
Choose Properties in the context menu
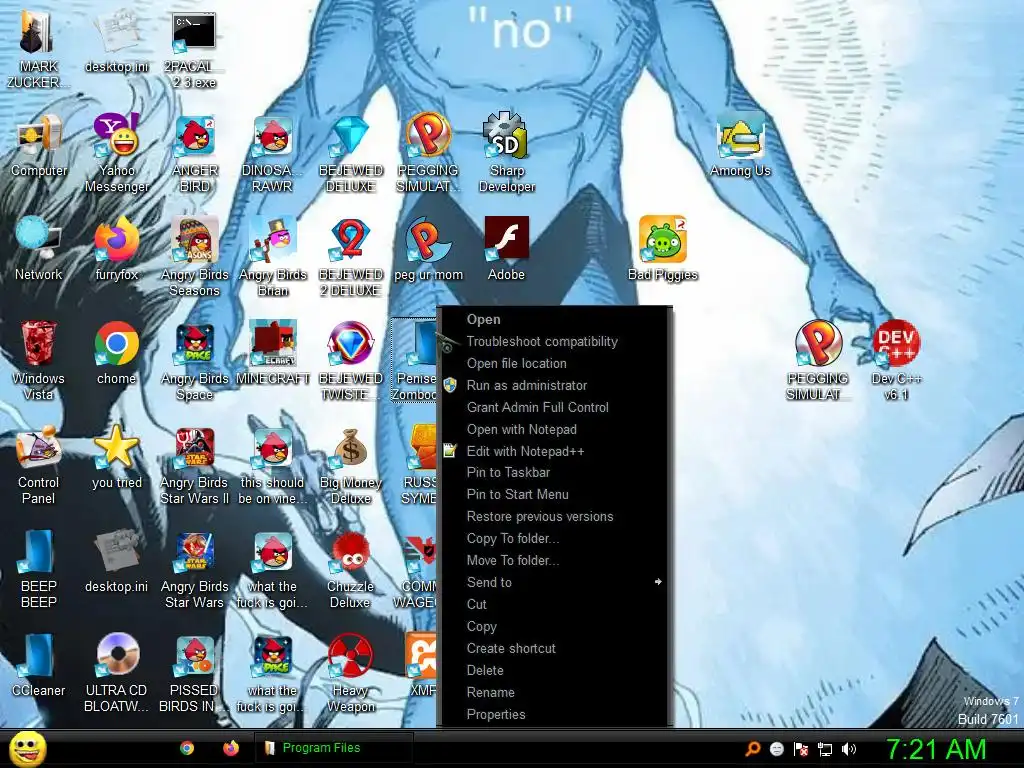(x=554, y=714)
